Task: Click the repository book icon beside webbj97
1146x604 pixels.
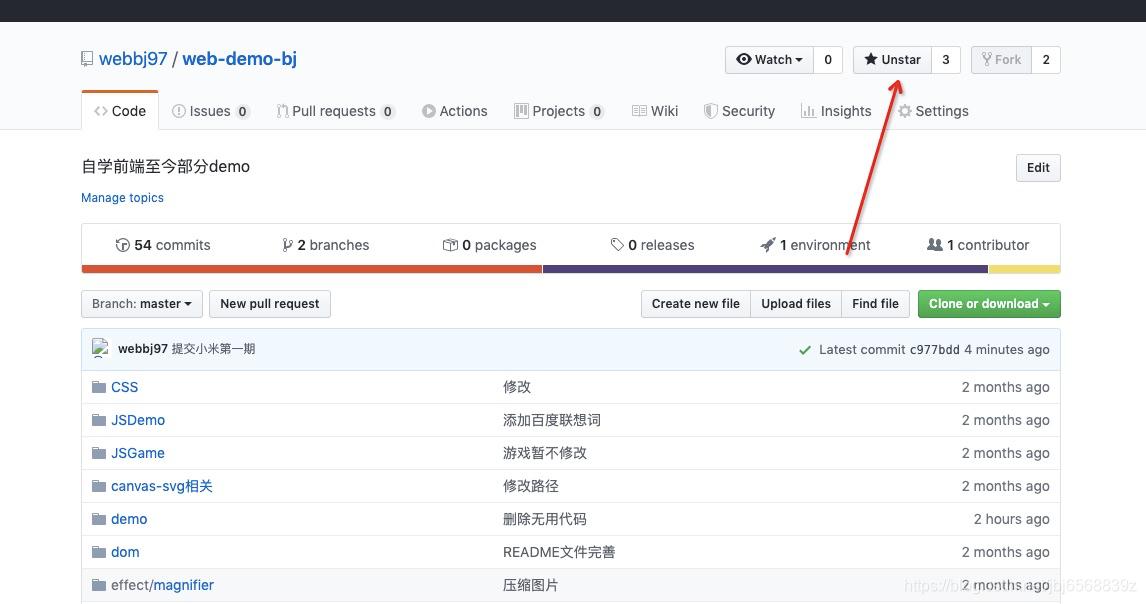Action: pos(87,59)
